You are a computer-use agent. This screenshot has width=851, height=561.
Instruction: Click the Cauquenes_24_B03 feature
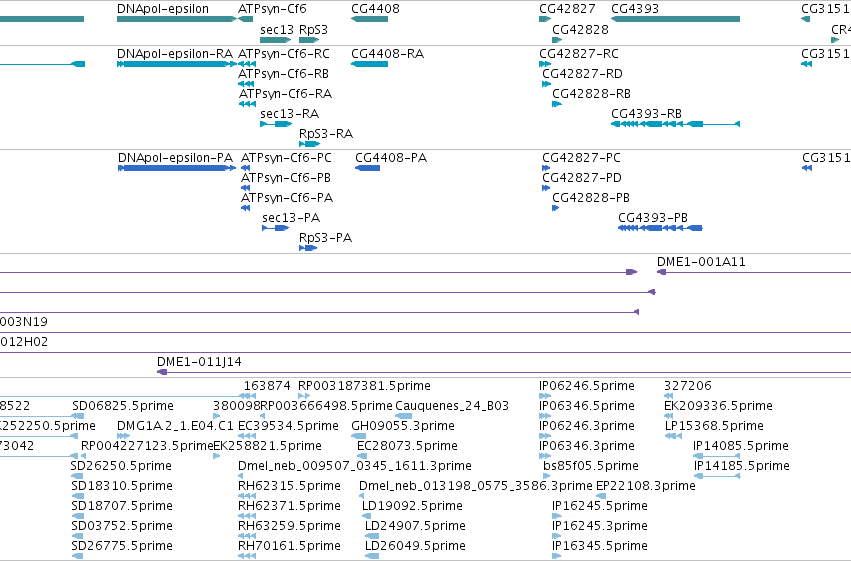(403, 416)
